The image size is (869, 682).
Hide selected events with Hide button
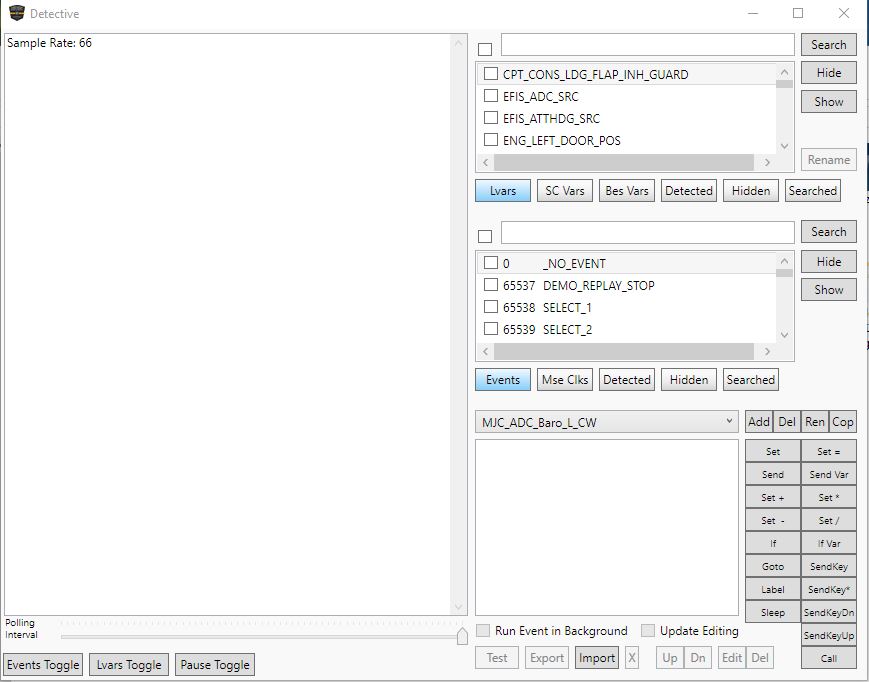[828, 262]
